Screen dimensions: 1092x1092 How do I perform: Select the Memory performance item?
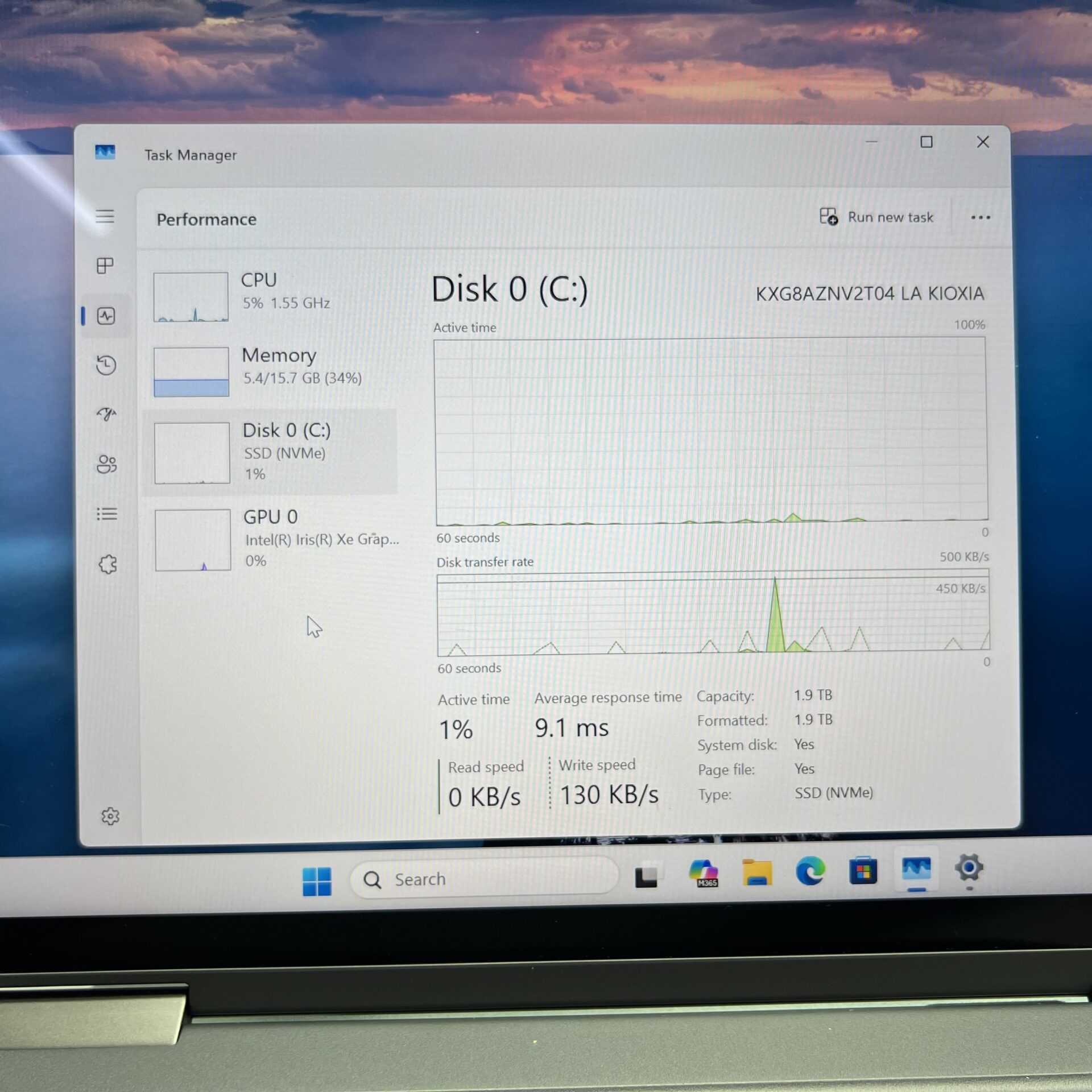(x=273, y=371)
